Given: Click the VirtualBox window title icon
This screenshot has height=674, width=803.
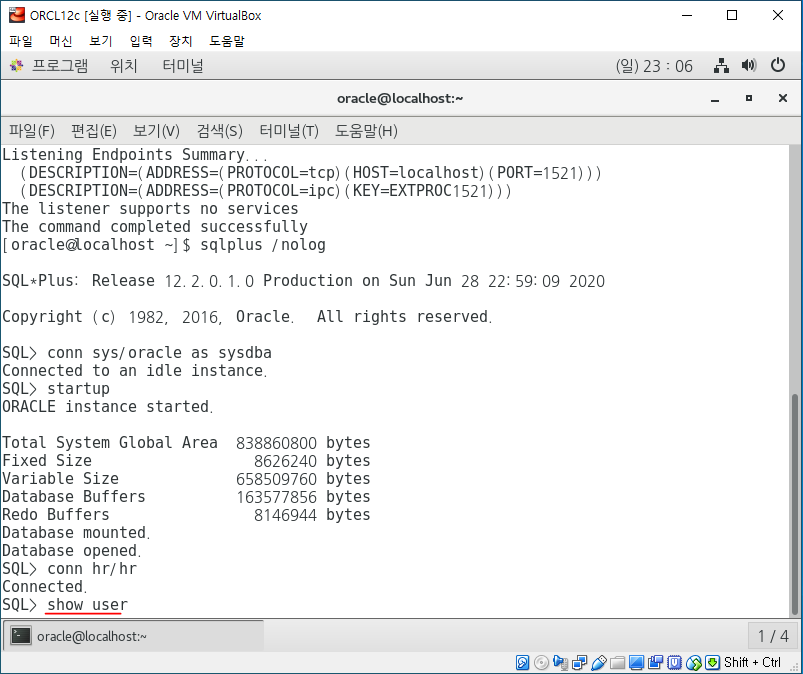Looking at the screenshot, I should [x=16, y=15].
